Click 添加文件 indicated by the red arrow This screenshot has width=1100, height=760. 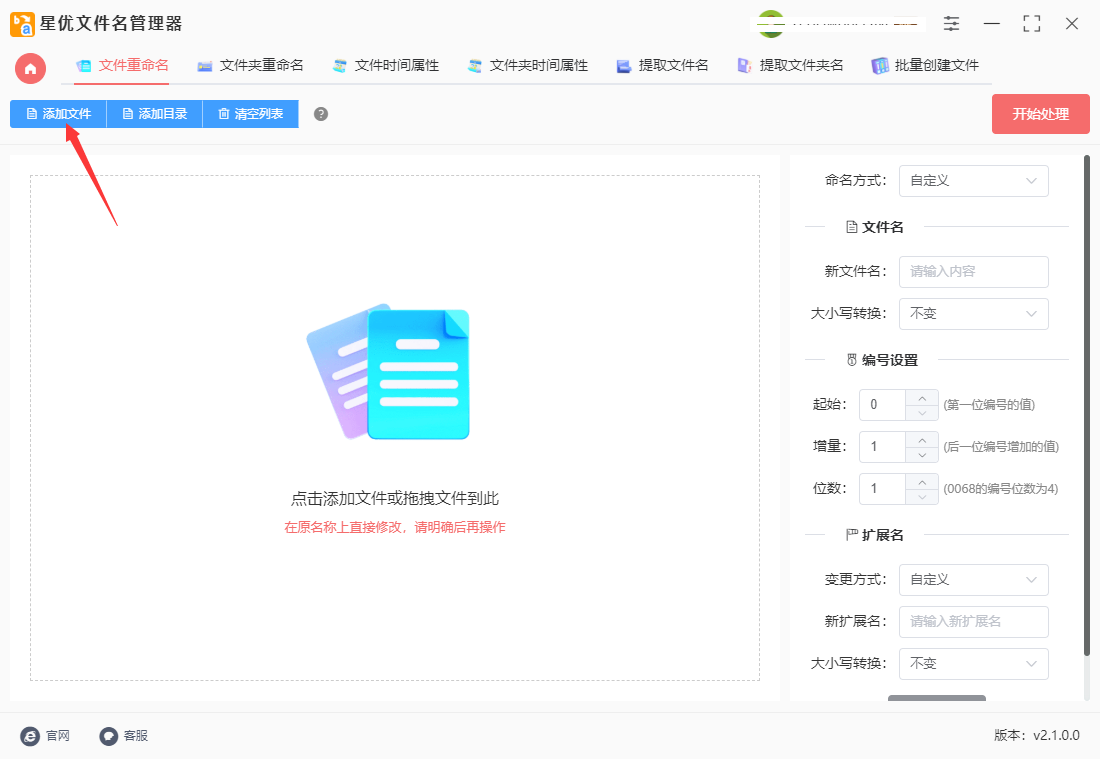click(57, 113)
